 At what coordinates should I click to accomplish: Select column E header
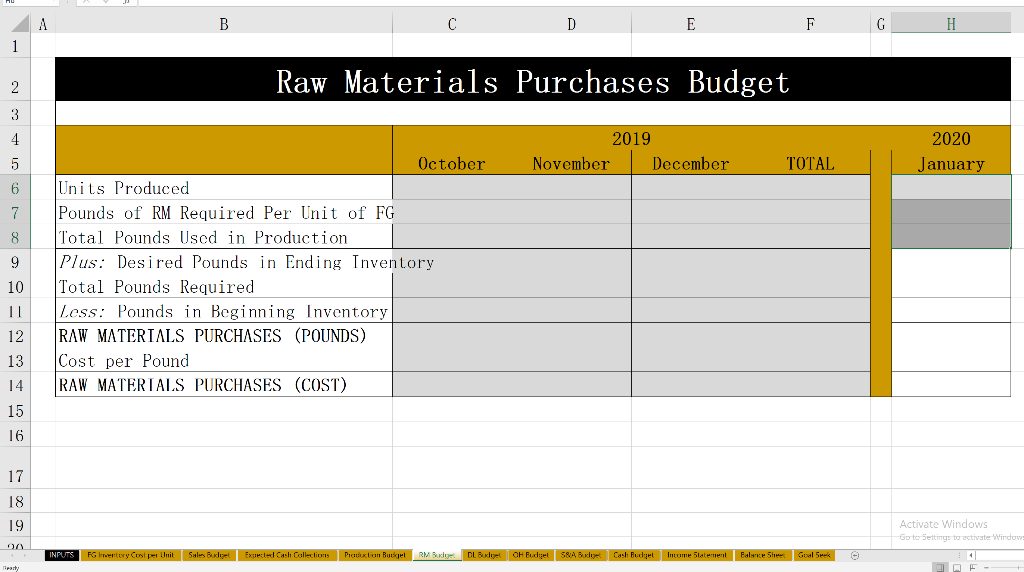pos(691,24)
